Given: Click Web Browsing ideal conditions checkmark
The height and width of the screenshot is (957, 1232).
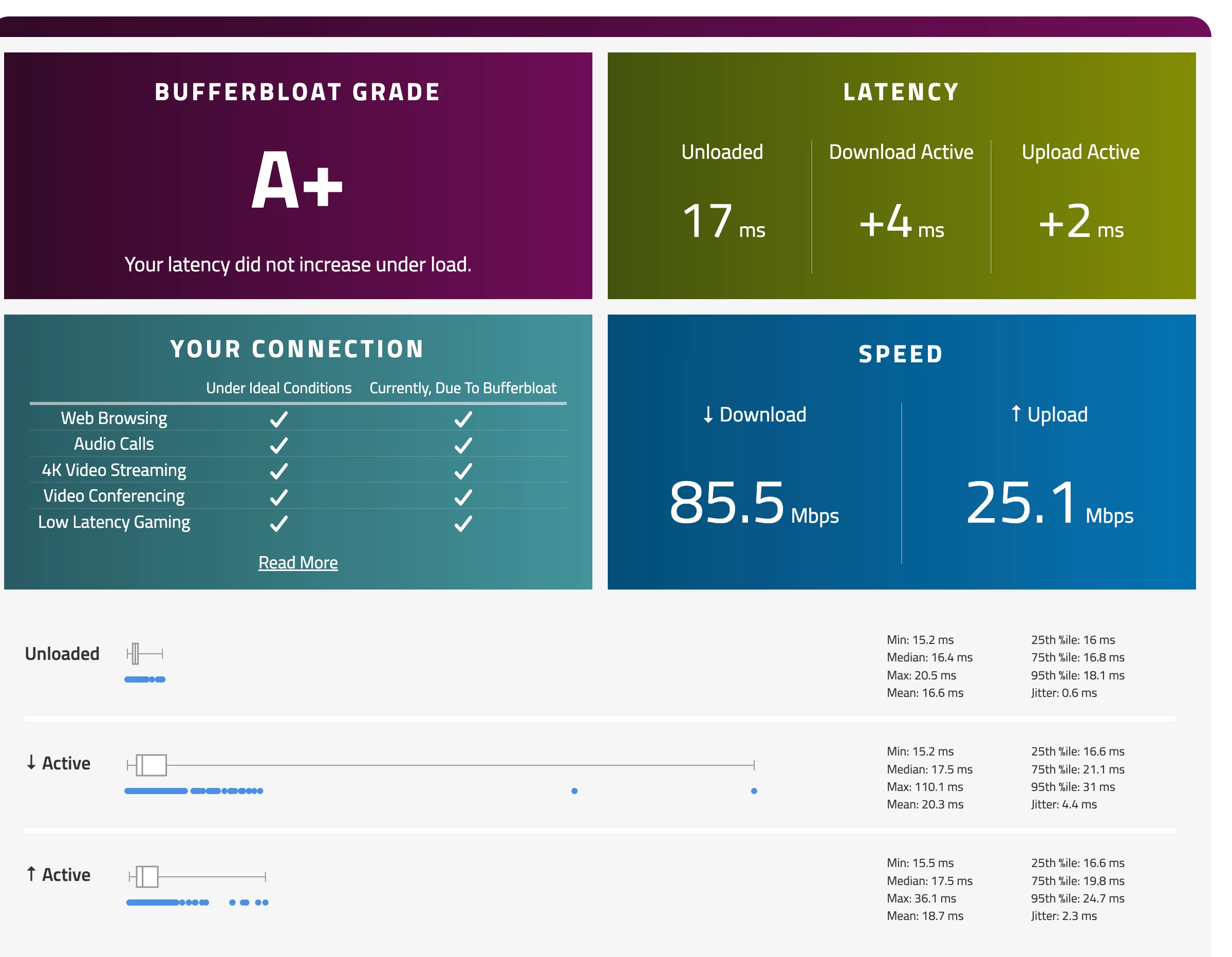Looking at the screenshot, I should 278,419.
